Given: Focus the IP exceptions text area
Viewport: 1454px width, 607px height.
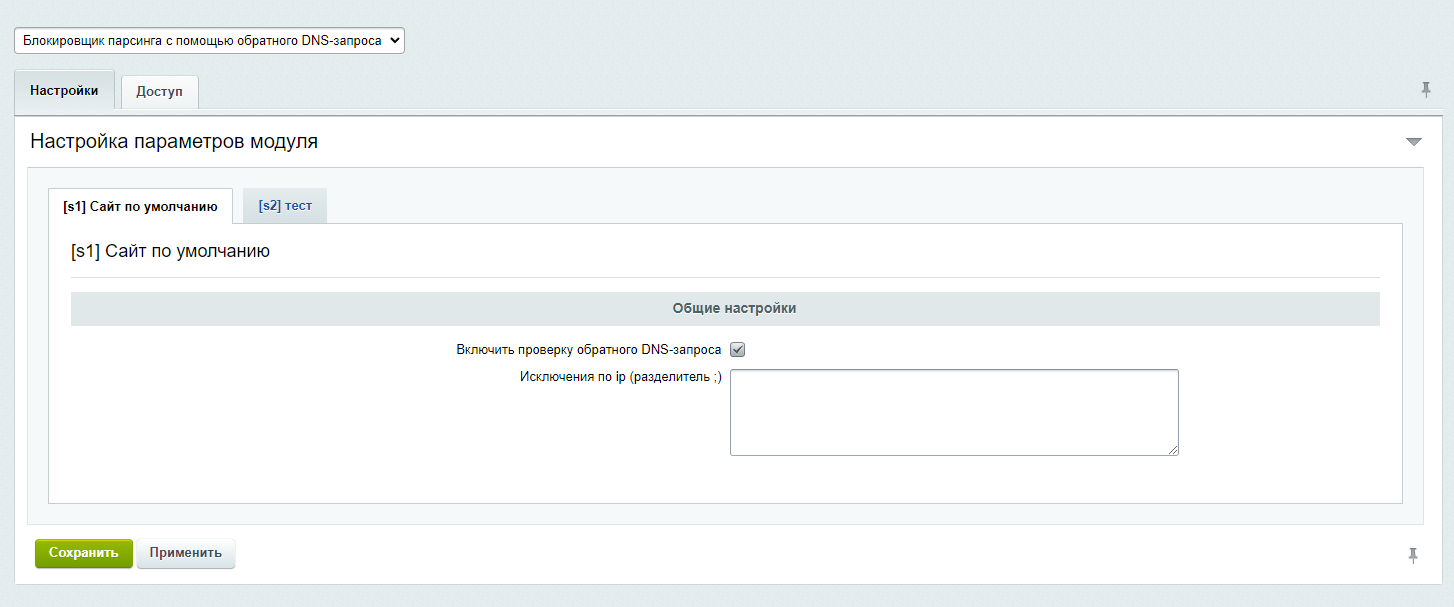Looking at the screenshot, I should (953, 412).
